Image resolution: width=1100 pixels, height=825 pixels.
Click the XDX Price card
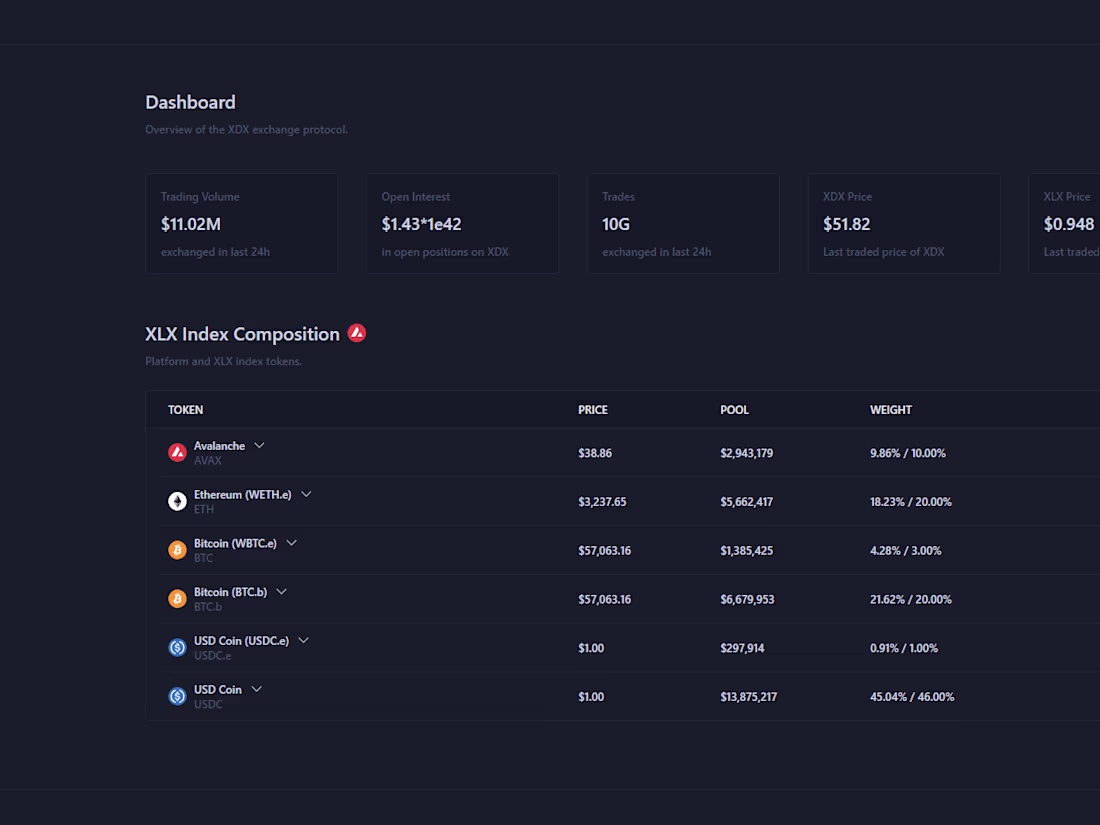[903, 223]
